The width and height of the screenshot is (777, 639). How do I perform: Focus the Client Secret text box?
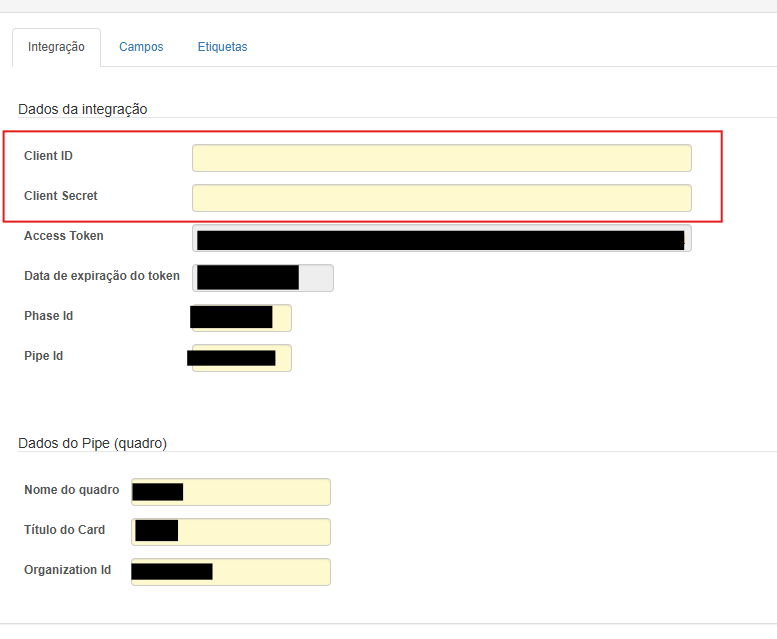pyautogui.click(x=441, y=198)
